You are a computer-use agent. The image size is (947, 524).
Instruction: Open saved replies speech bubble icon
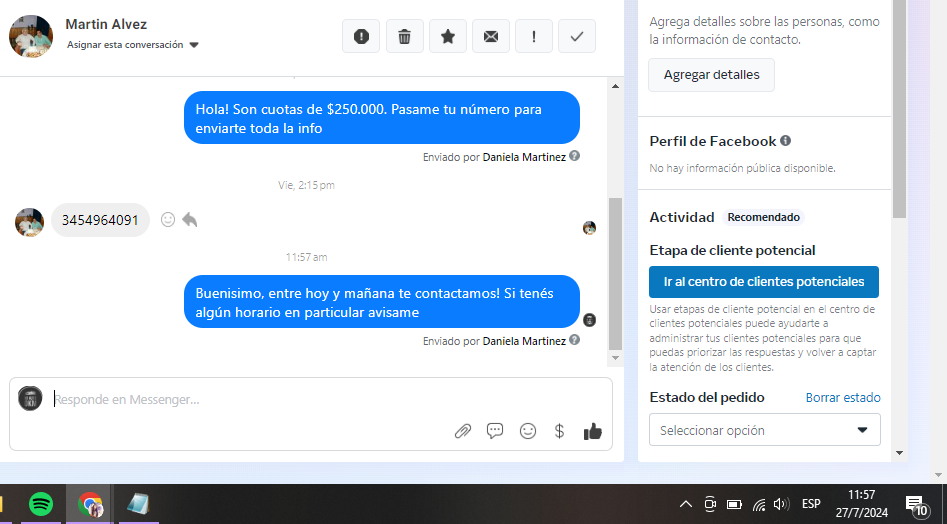[x=495, y=431]
